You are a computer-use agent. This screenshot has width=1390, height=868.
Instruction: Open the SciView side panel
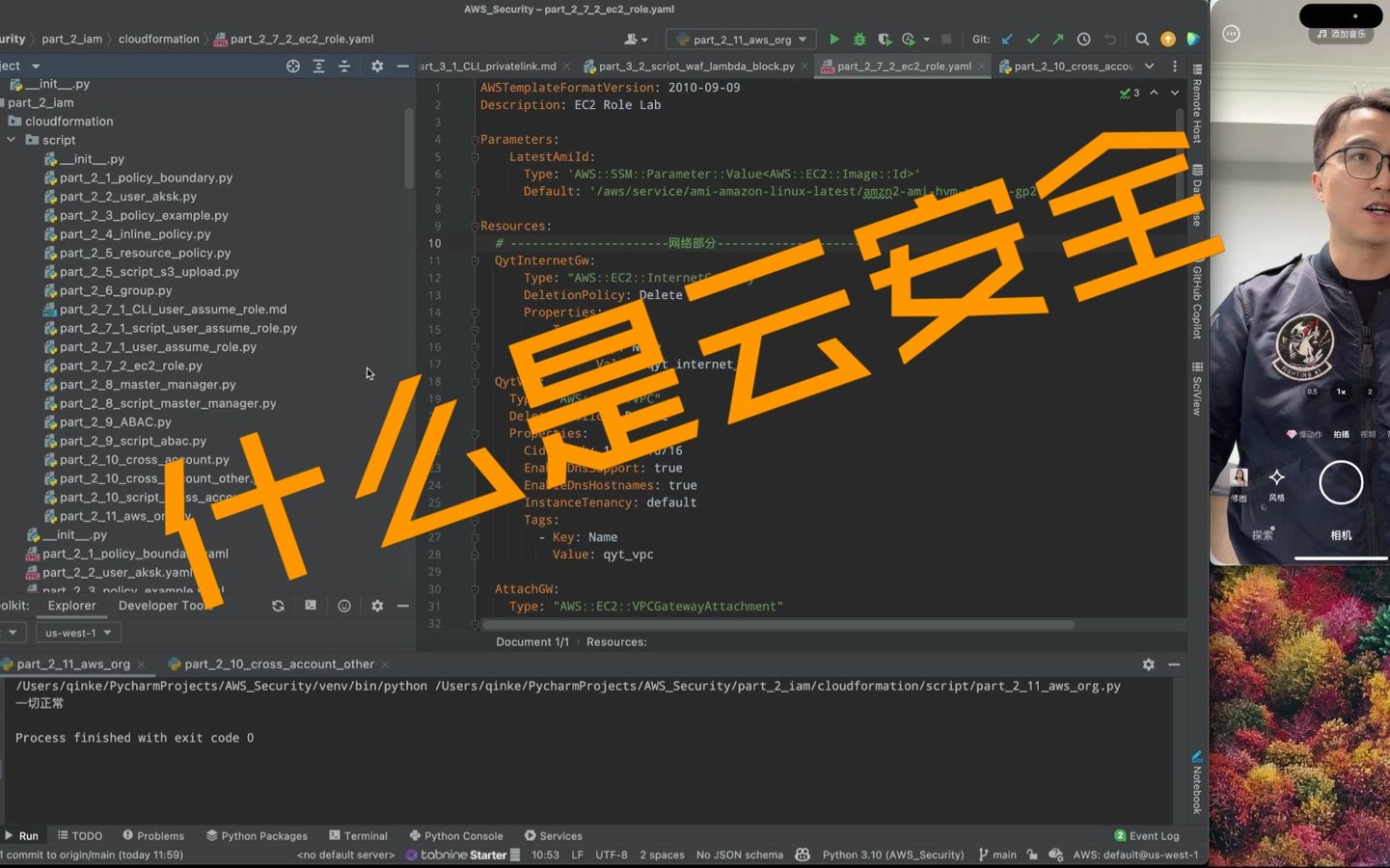coord(1197,389)
